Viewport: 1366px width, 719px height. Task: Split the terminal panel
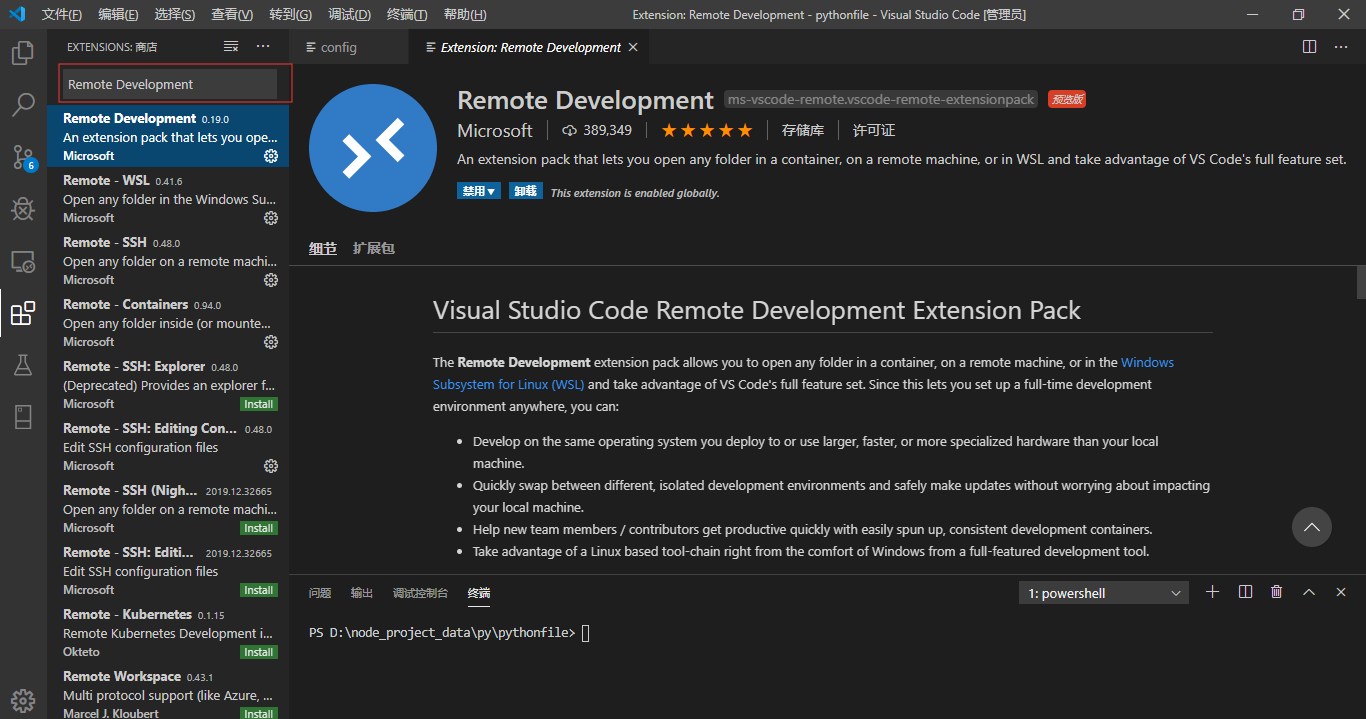point(1245,592)
